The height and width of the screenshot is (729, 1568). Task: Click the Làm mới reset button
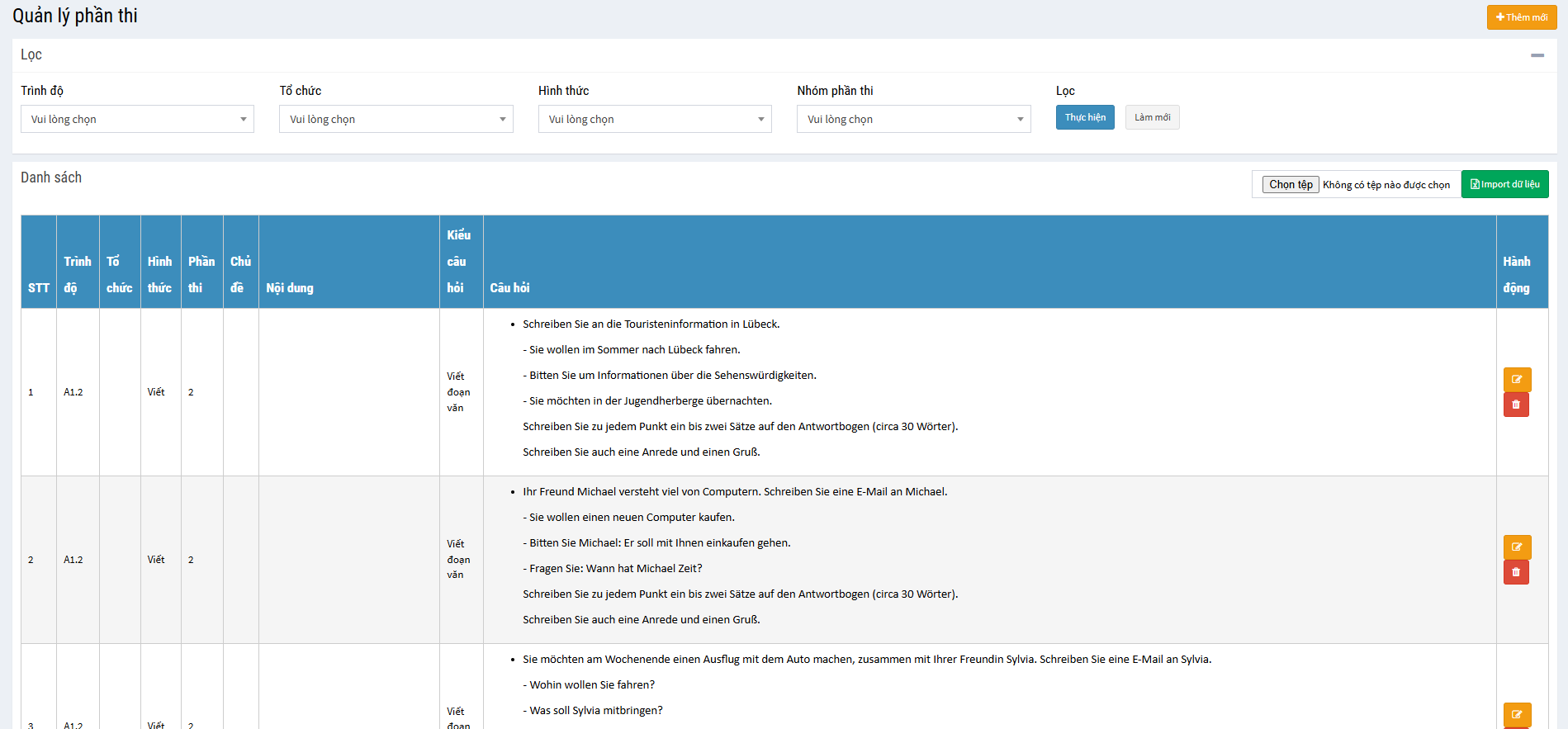tap(1152, 117)
